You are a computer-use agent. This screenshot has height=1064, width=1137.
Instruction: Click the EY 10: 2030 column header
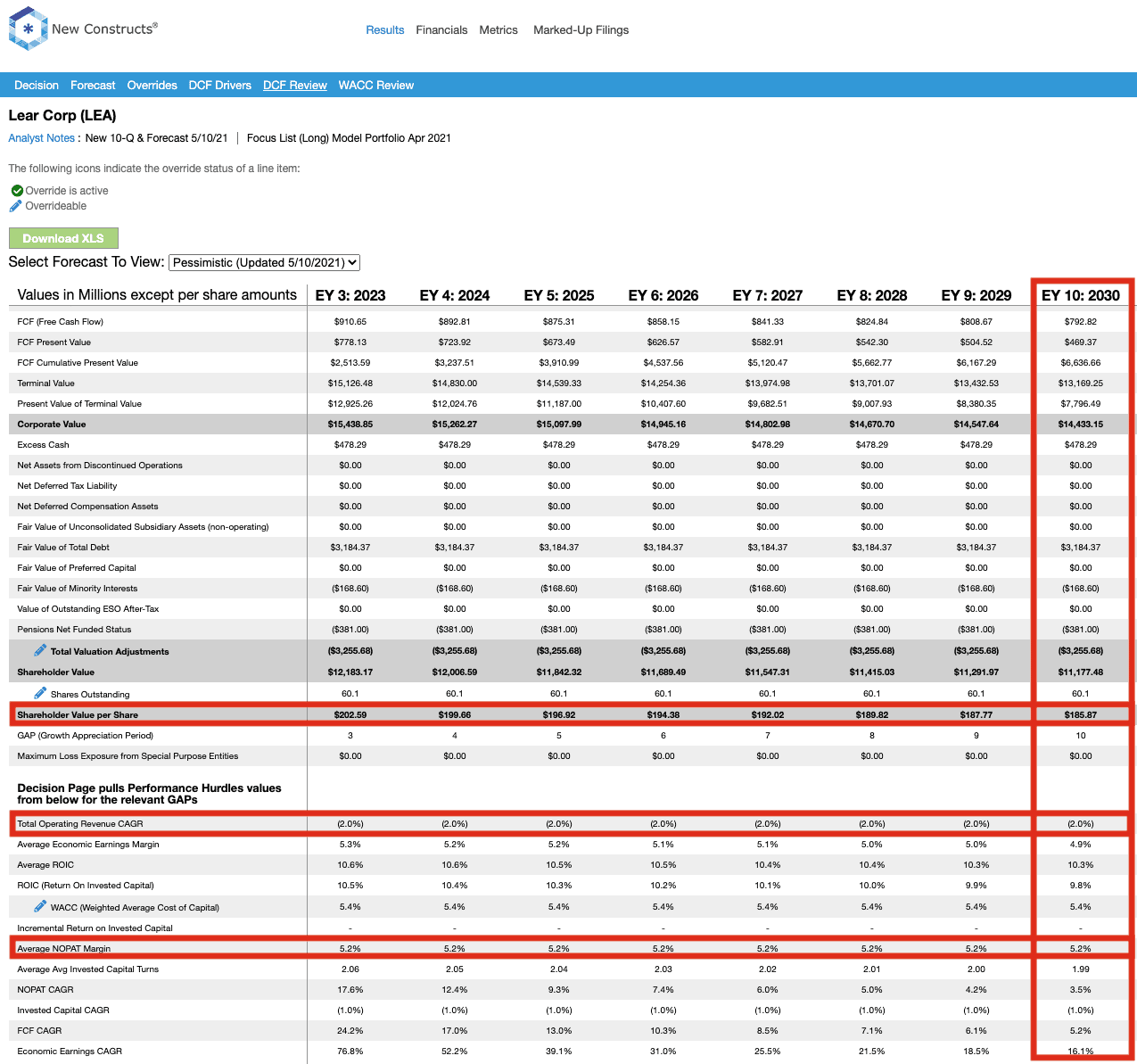[1081, 295]
